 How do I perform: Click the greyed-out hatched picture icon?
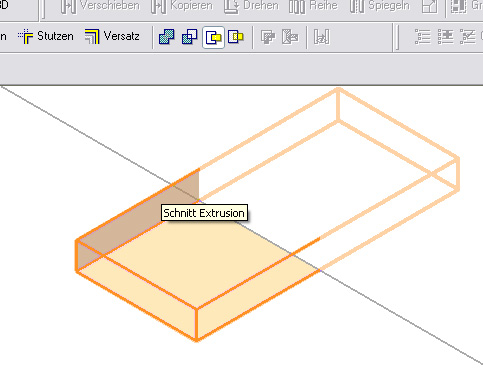[290, 37]
